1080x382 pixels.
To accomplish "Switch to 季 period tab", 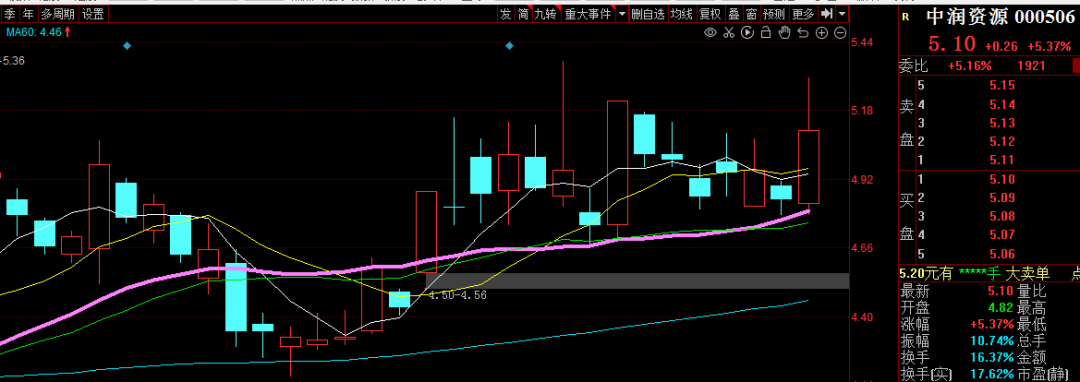I will click(x=10, y=14).
